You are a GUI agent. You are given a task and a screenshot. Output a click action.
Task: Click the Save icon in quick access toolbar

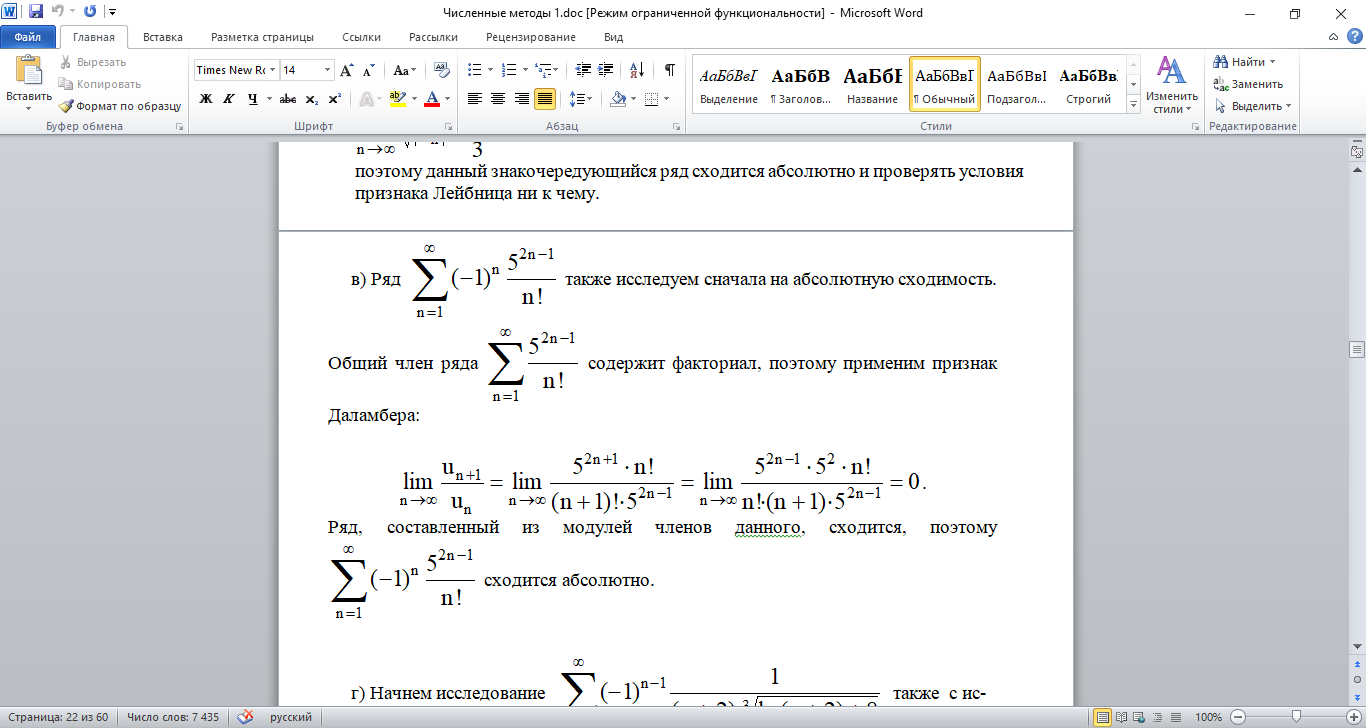click(x=36, y=13)
